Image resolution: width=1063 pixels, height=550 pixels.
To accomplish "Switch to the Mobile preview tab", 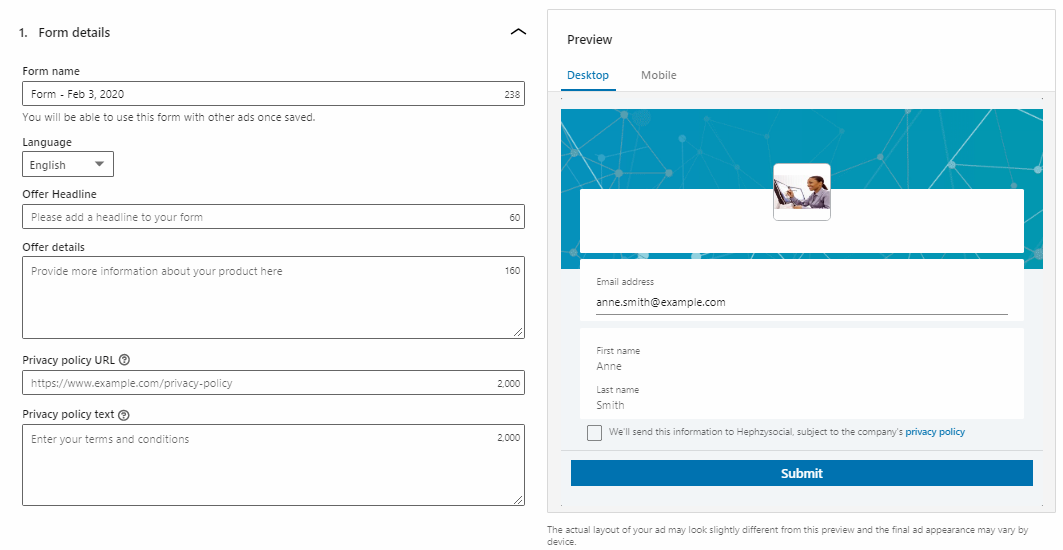I will tap(658, 75).
